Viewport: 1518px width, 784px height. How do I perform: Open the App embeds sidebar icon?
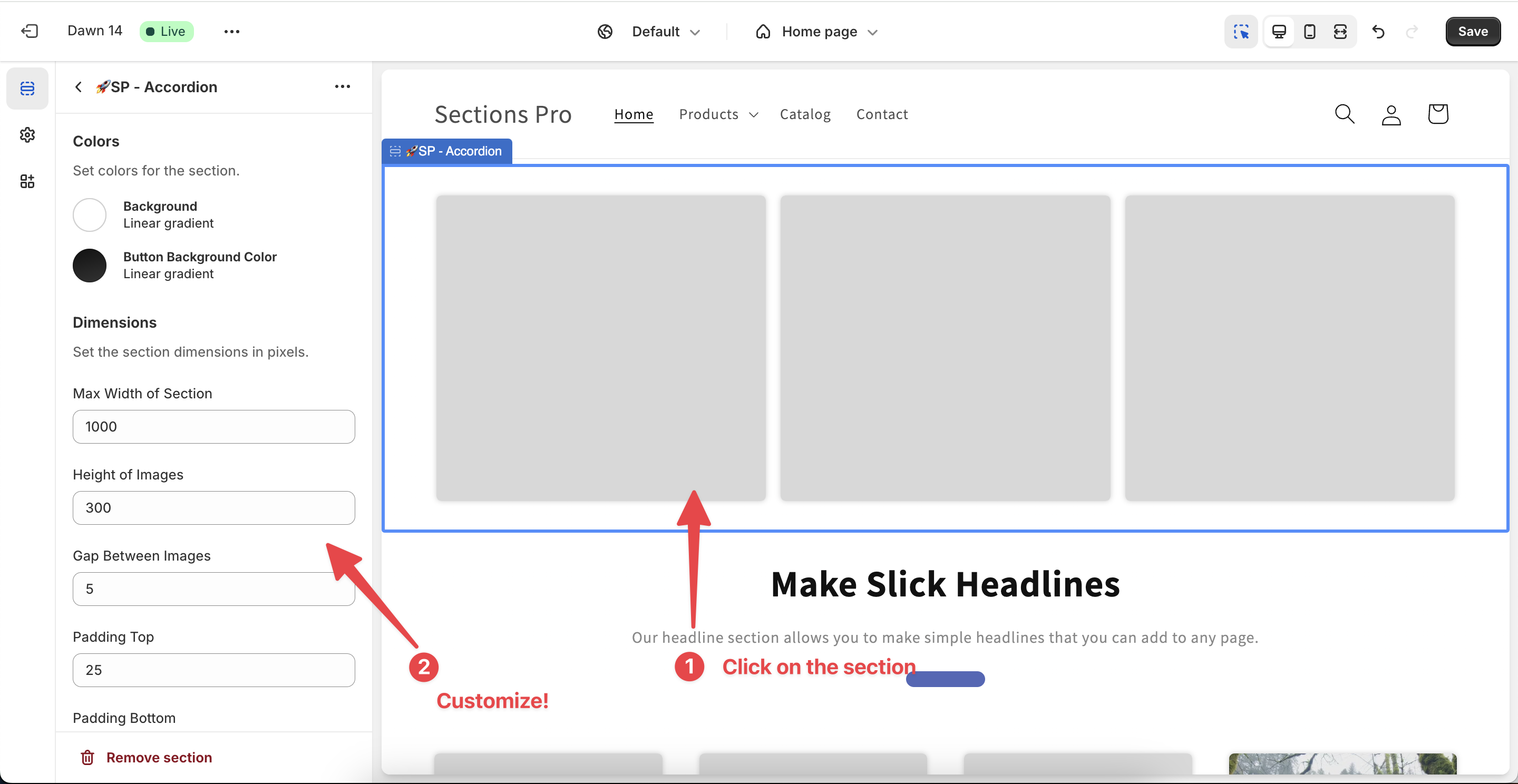[27, 181]
